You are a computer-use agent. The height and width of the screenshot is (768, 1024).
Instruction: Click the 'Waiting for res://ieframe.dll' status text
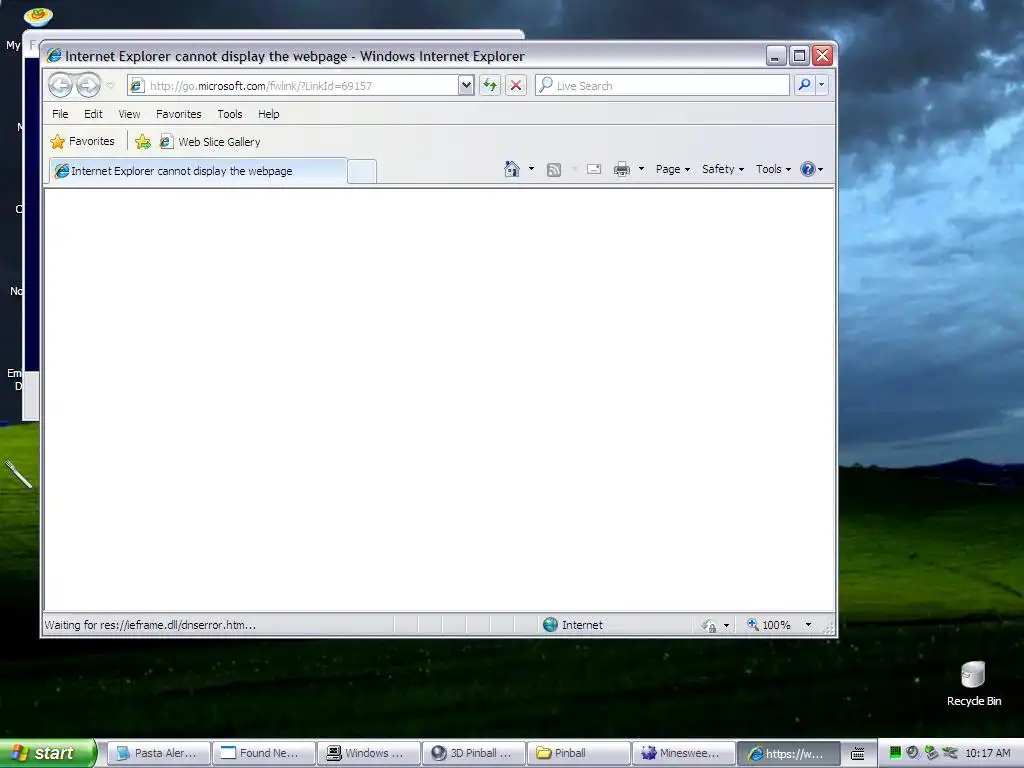coord(150,625)
